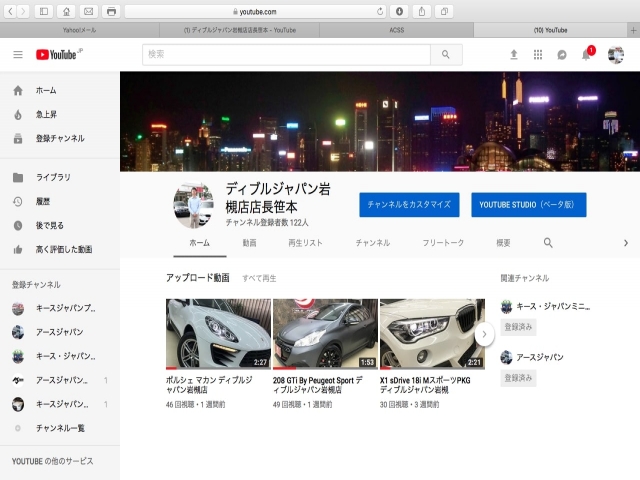Open X1 sDrive 18i MスポーツPKG title
Viewport: 640px width, 480px height.
click(x=425, y=385)
